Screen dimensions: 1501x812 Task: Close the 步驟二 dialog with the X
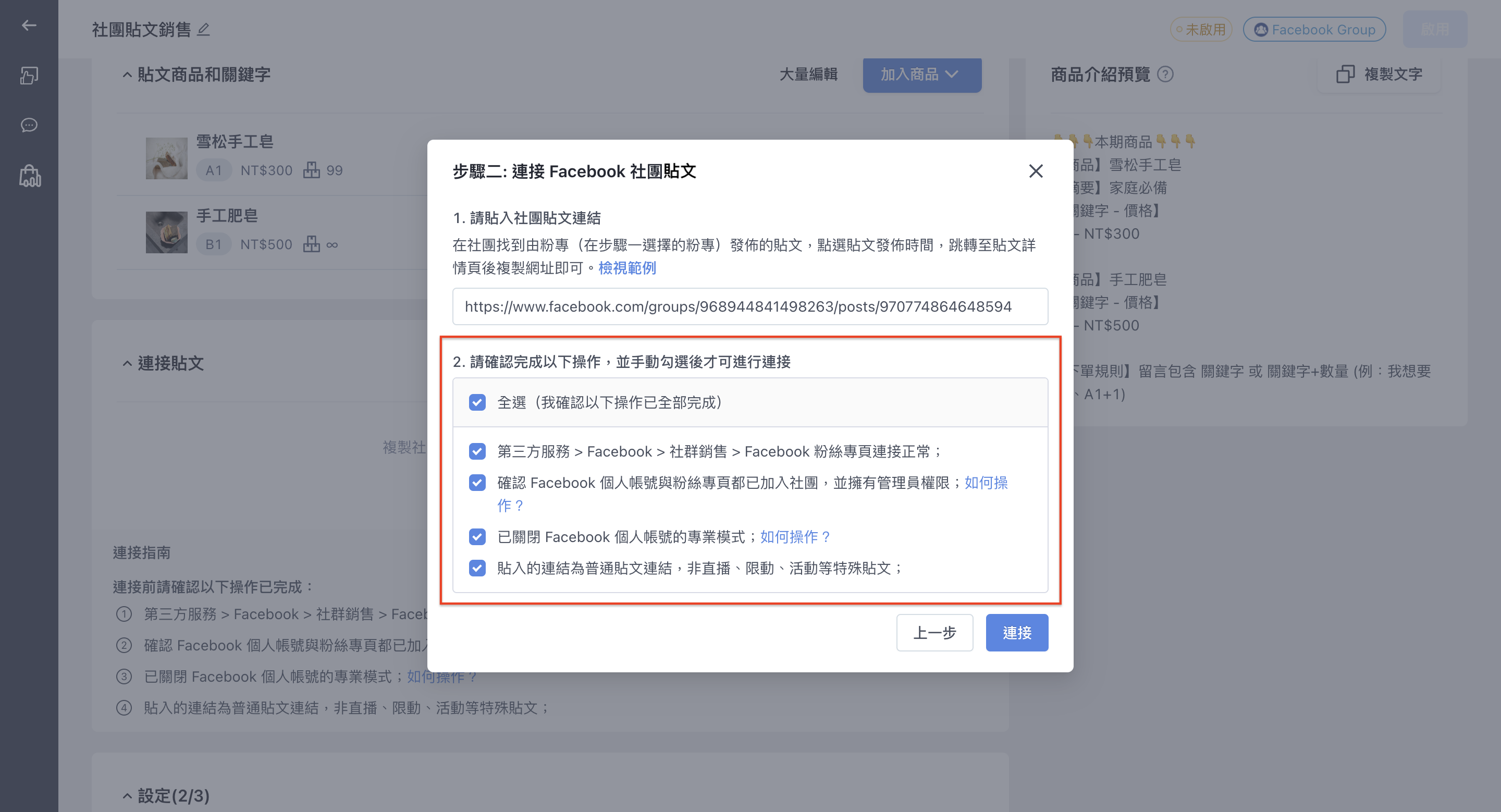1036,170
